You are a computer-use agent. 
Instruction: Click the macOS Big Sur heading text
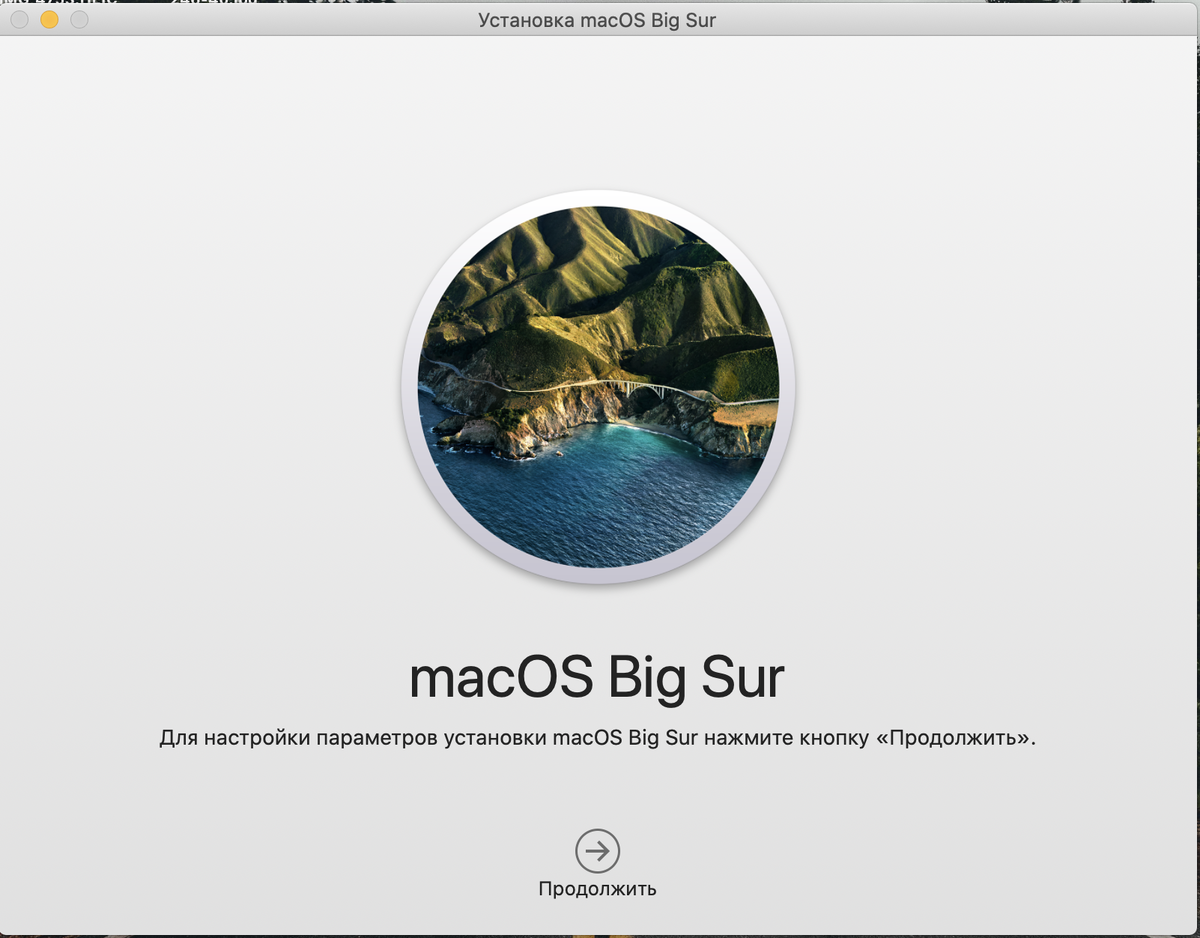(598, 675)
